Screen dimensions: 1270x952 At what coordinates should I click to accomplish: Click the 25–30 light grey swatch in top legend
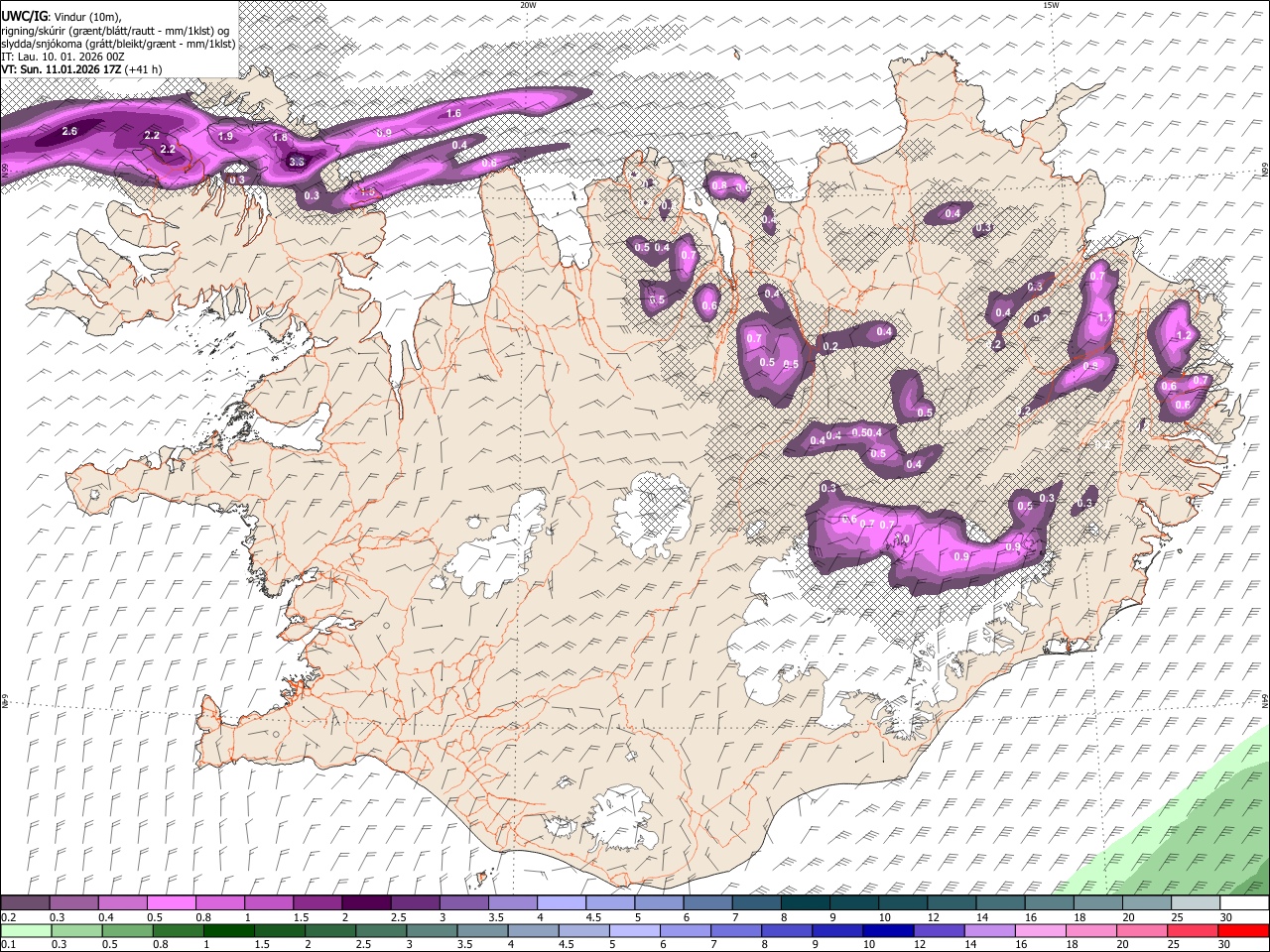(1196, 903)
